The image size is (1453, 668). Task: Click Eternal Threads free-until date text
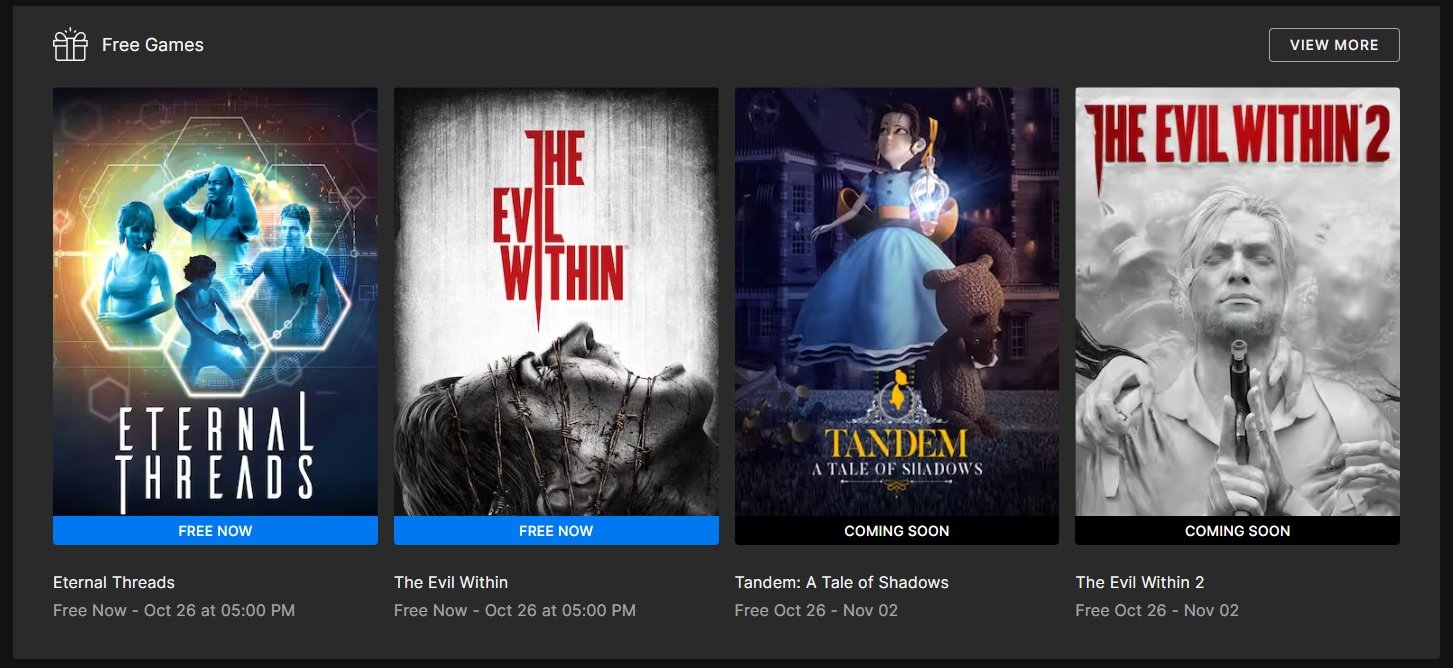(174, 610)
